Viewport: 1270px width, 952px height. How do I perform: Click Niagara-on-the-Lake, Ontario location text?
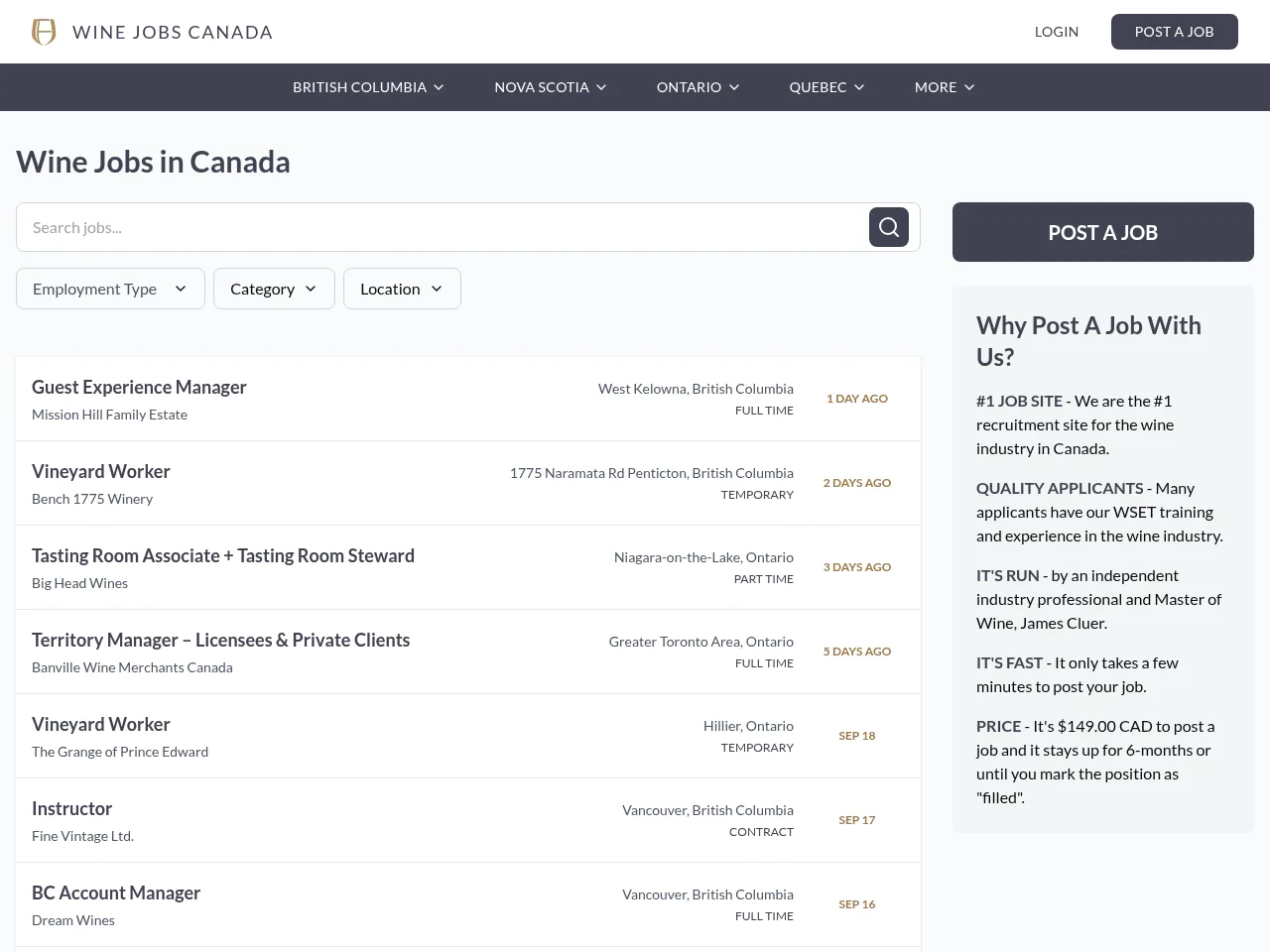pyautogui.click(x=703, y=557)
